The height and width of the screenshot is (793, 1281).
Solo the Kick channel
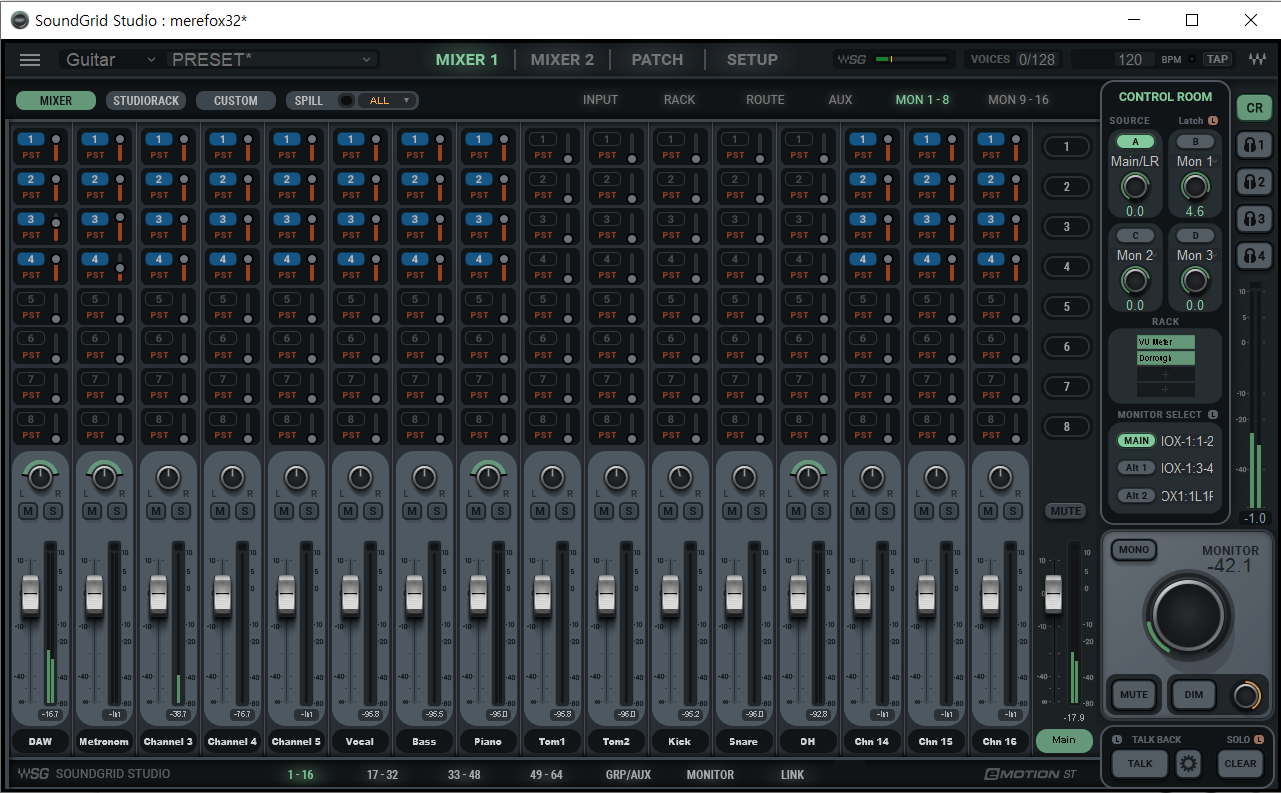[692, 511]
